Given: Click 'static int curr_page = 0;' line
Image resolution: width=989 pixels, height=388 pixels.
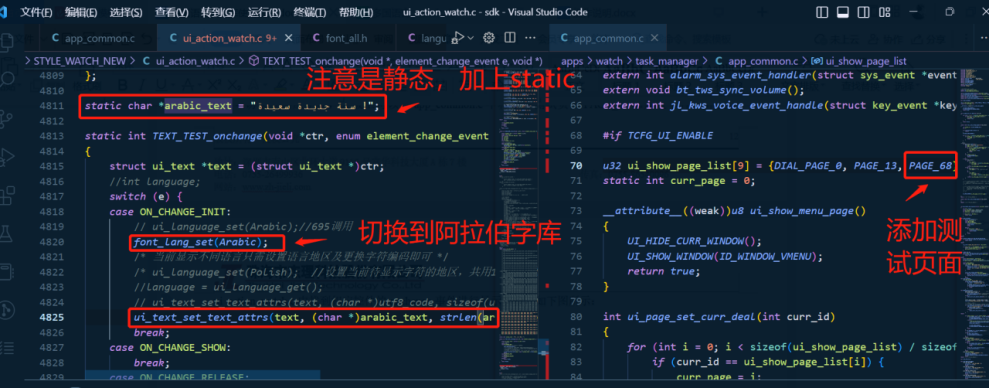Looking at the screenshot, I should point(679,181).
